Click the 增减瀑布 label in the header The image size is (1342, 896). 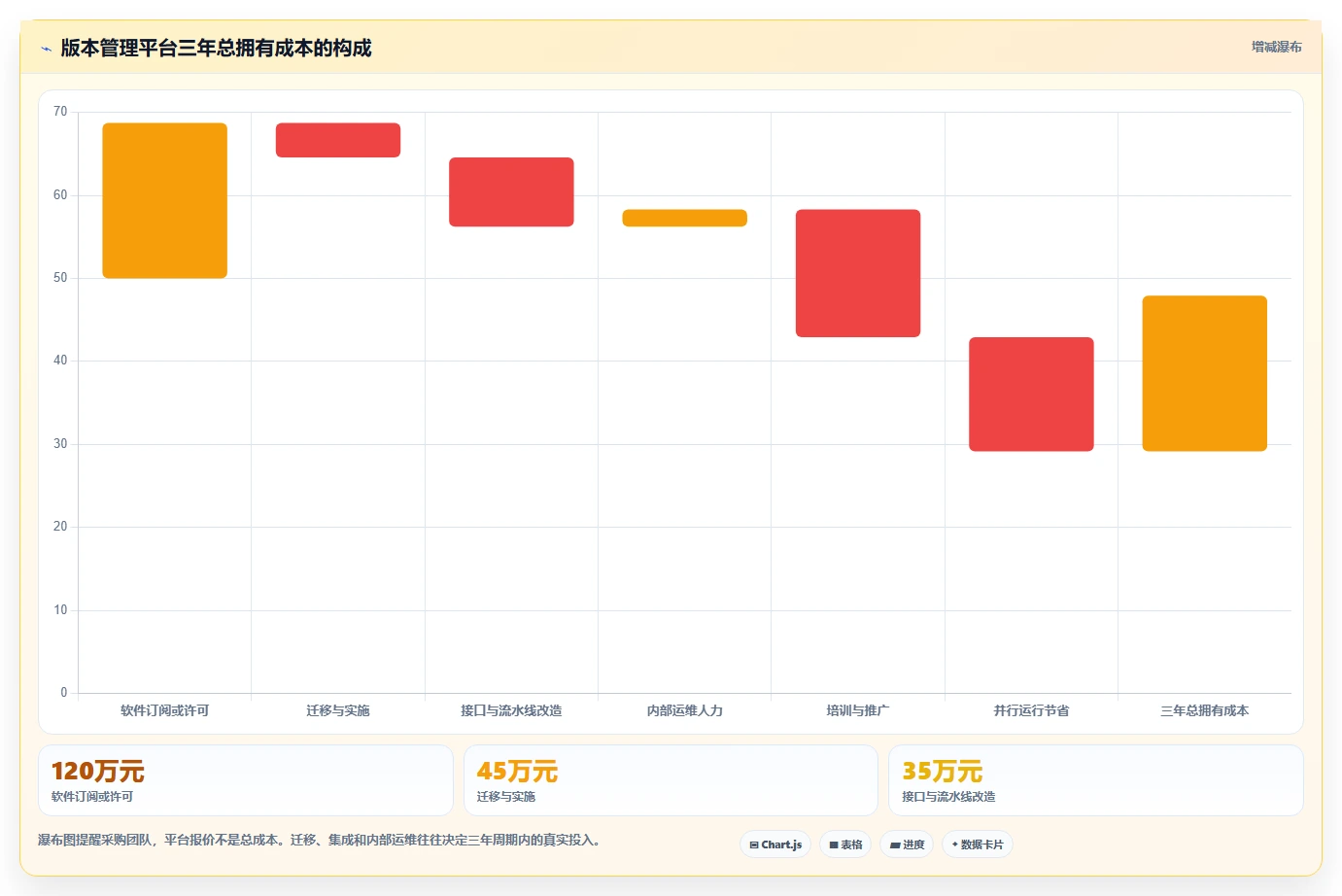[1276, 47]
